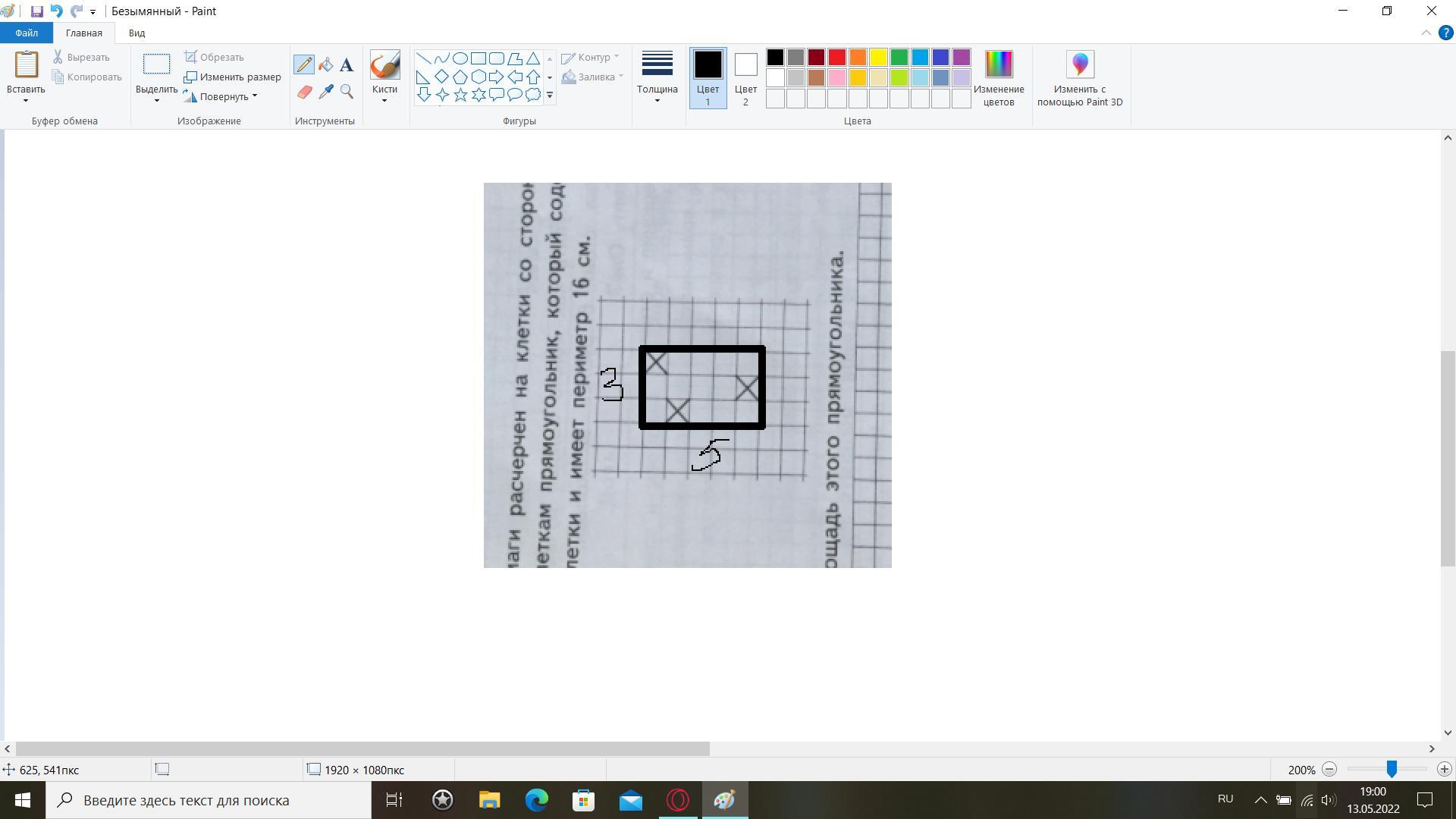1456x819 pixels.
Task: Click Cut (Вырезать) button
Action: pos(81,57)
